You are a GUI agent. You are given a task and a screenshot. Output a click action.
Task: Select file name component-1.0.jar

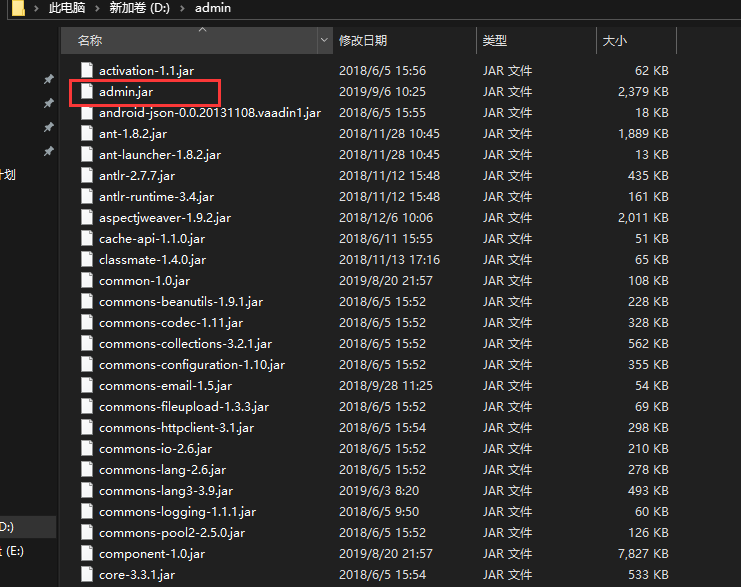click(152, 553)
